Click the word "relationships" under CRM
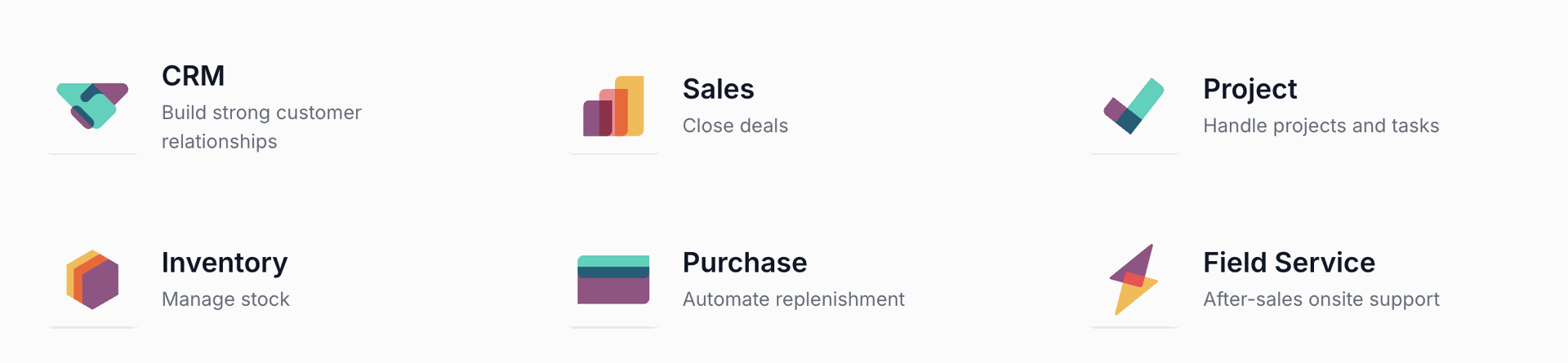Screen dimensions: 1568x363 tap(219, 142)
